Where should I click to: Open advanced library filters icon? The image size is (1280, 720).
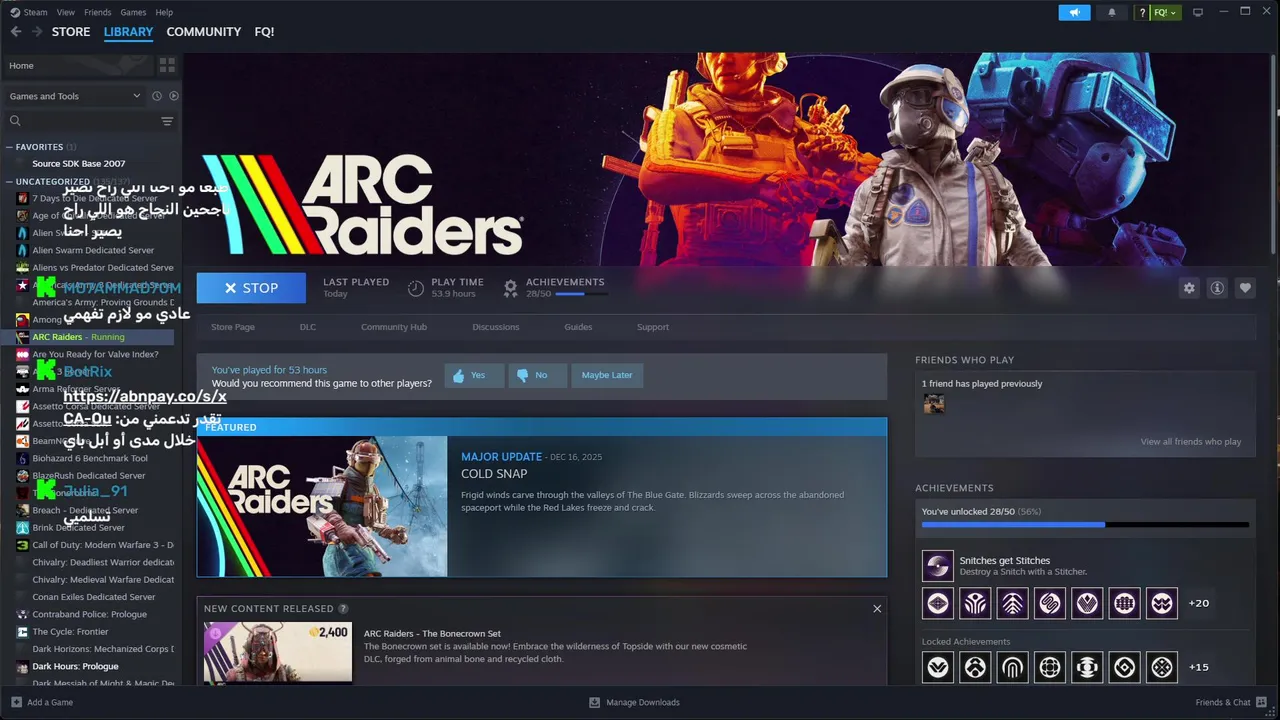(167, 121)
